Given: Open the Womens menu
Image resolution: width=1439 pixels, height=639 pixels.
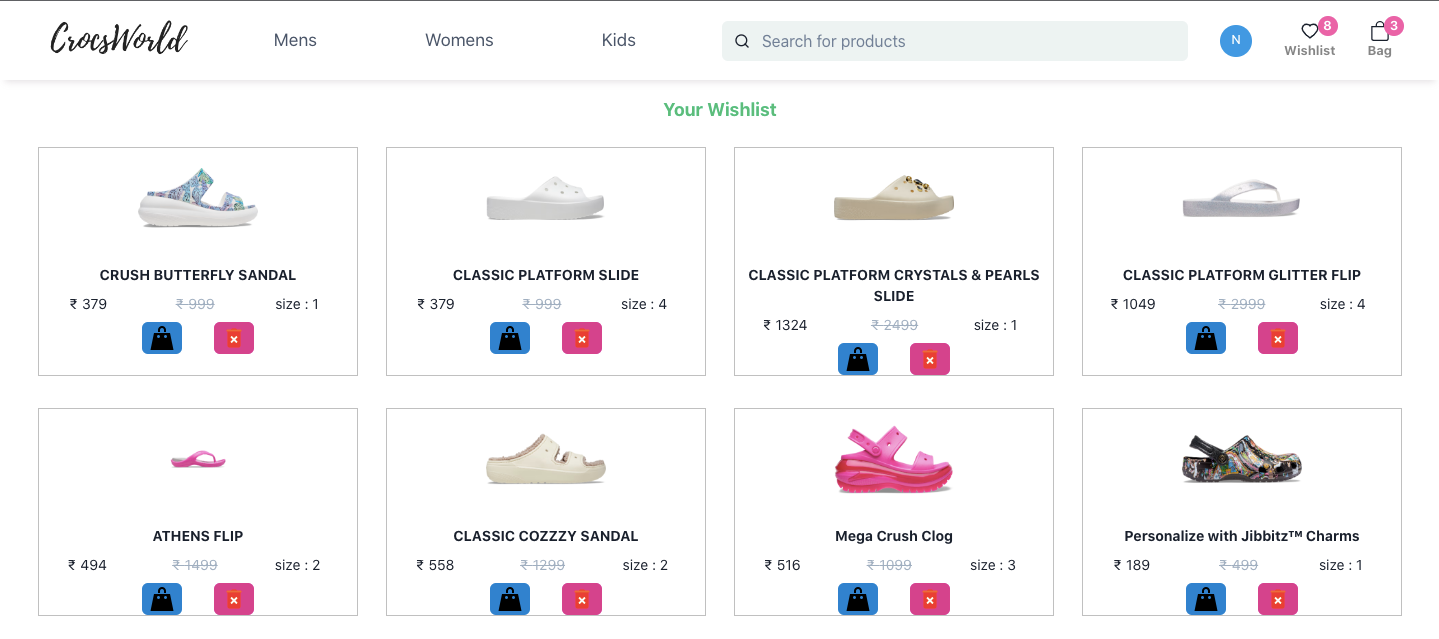Looking at the screenshot, I should [459, 40].
